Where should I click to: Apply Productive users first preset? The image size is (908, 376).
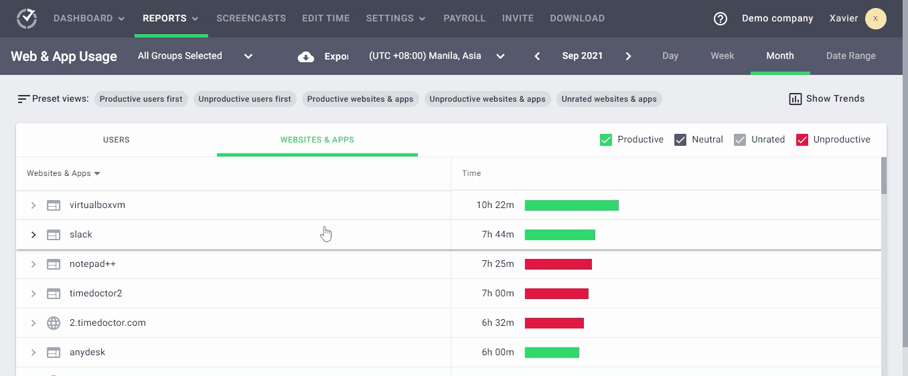(x=141, y=99)
